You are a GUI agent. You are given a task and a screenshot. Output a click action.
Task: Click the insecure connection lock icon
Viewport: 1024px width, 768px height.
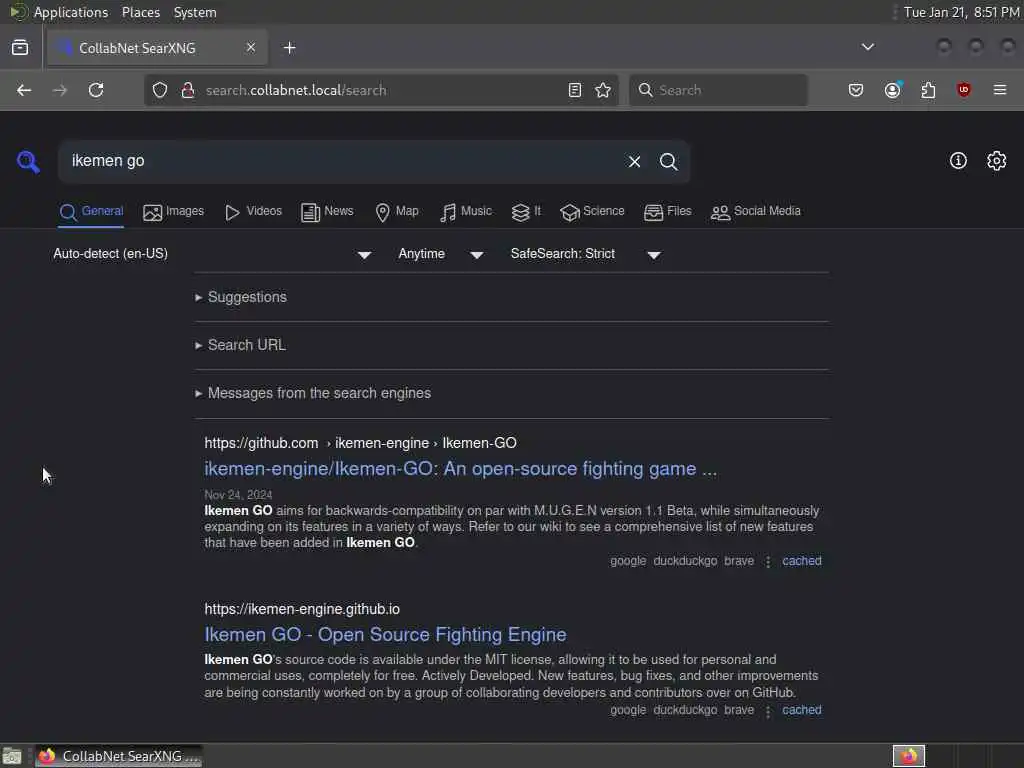188,90
